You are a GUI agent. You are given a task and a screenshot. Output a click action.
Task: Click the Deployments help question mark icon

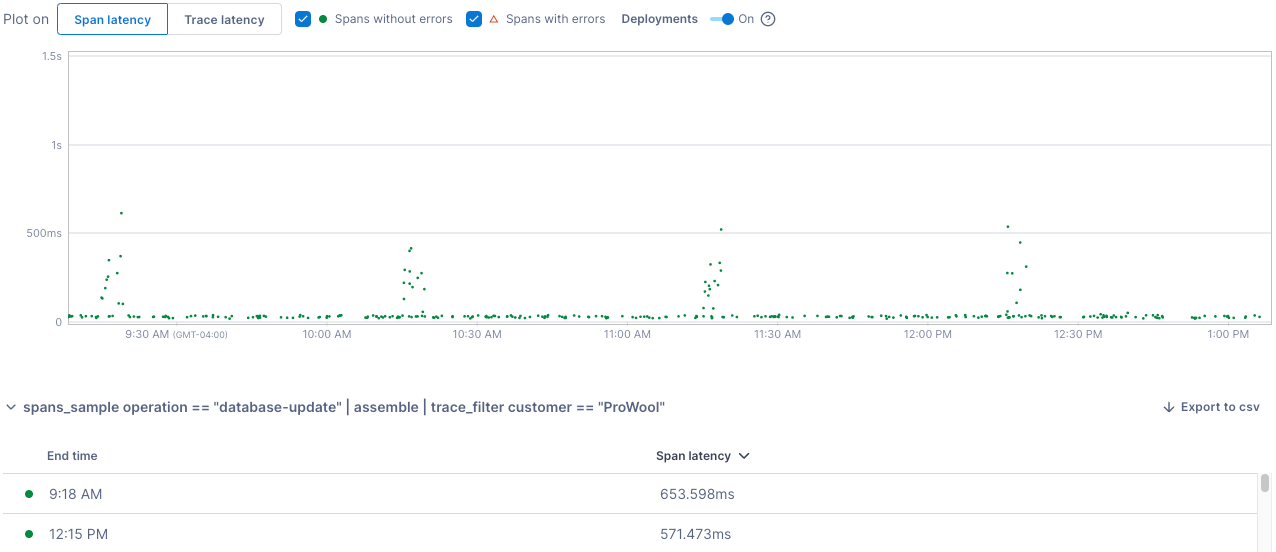768,19
